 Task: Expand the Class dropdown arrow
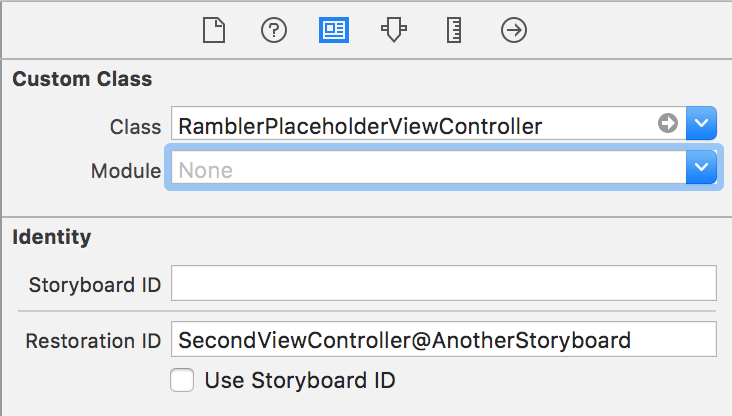702,124
